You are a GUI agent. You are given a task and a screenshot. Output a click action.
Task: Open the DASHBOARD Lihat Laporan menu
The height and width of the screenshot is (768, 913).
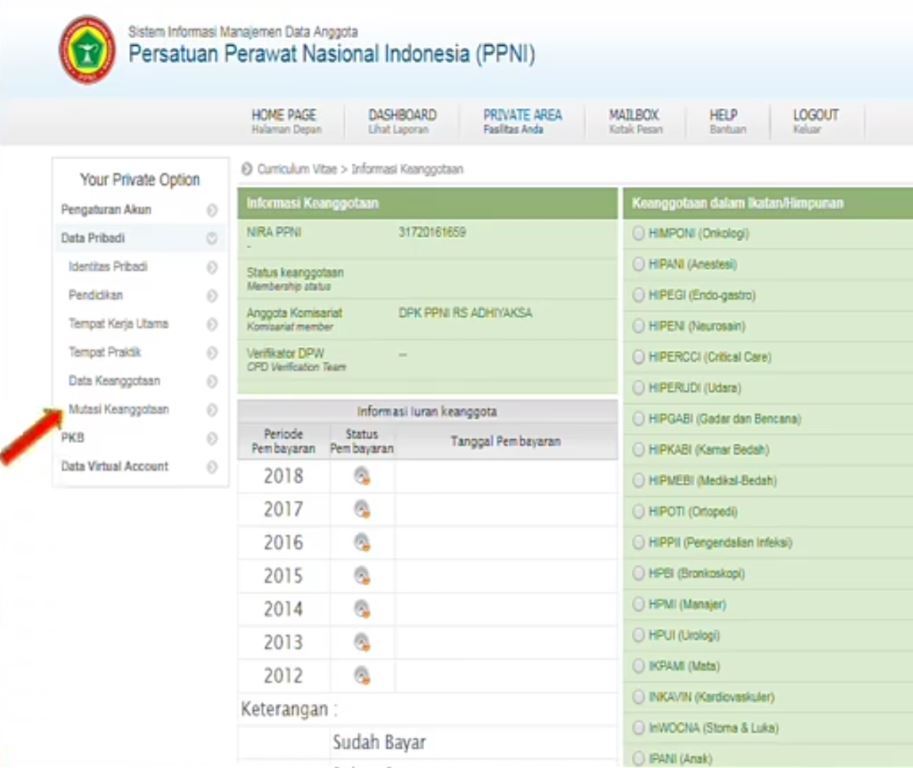(x=402, y=121)
